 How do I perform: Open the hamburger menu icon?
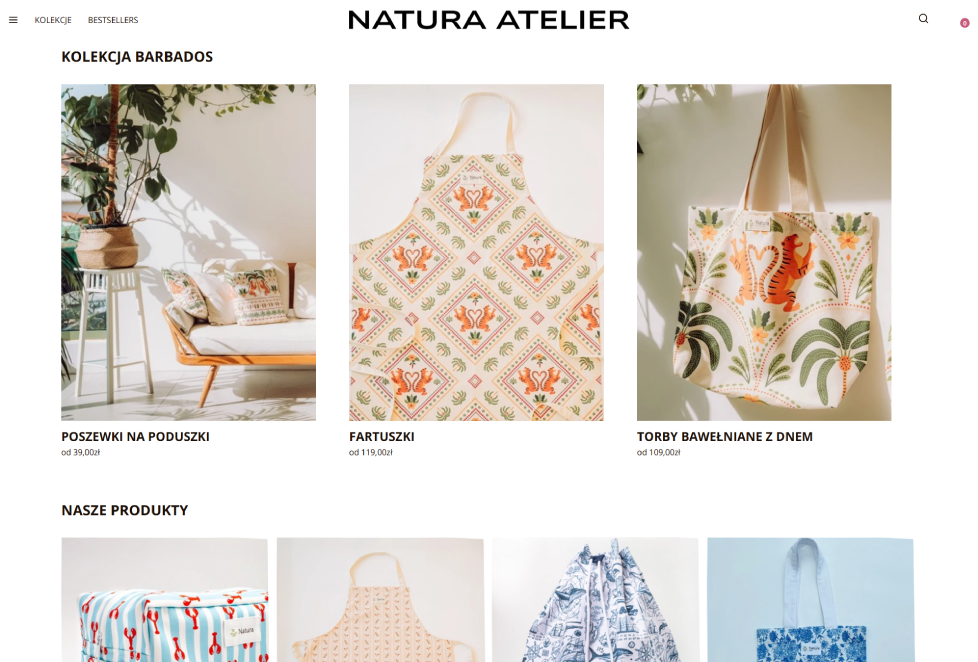13,20
